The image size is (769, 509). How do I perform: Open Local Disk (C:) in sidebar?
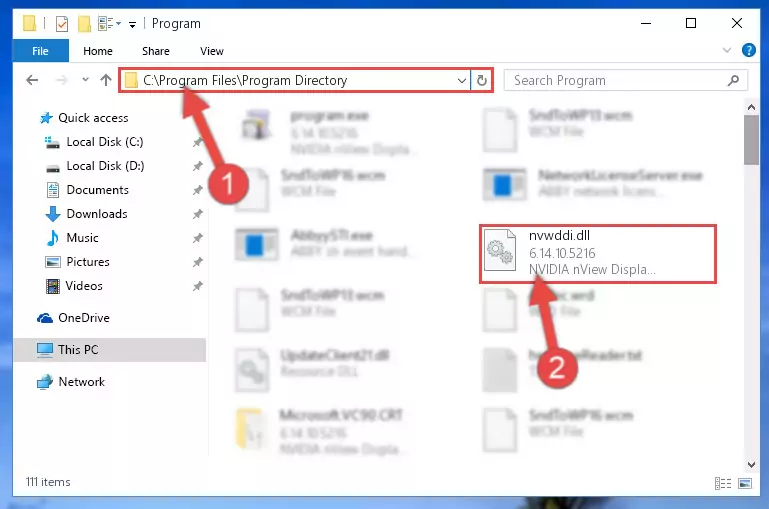tap(94, 142)
